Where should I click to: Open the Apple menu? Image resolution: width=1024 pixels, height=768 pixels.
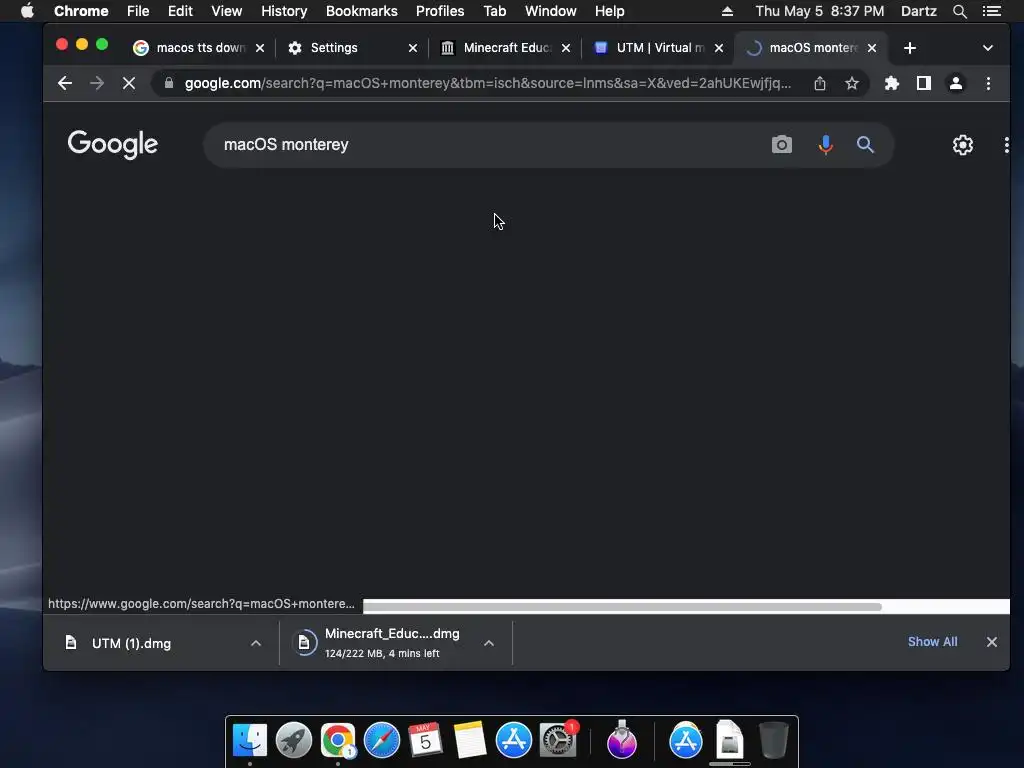pos(27,11)
